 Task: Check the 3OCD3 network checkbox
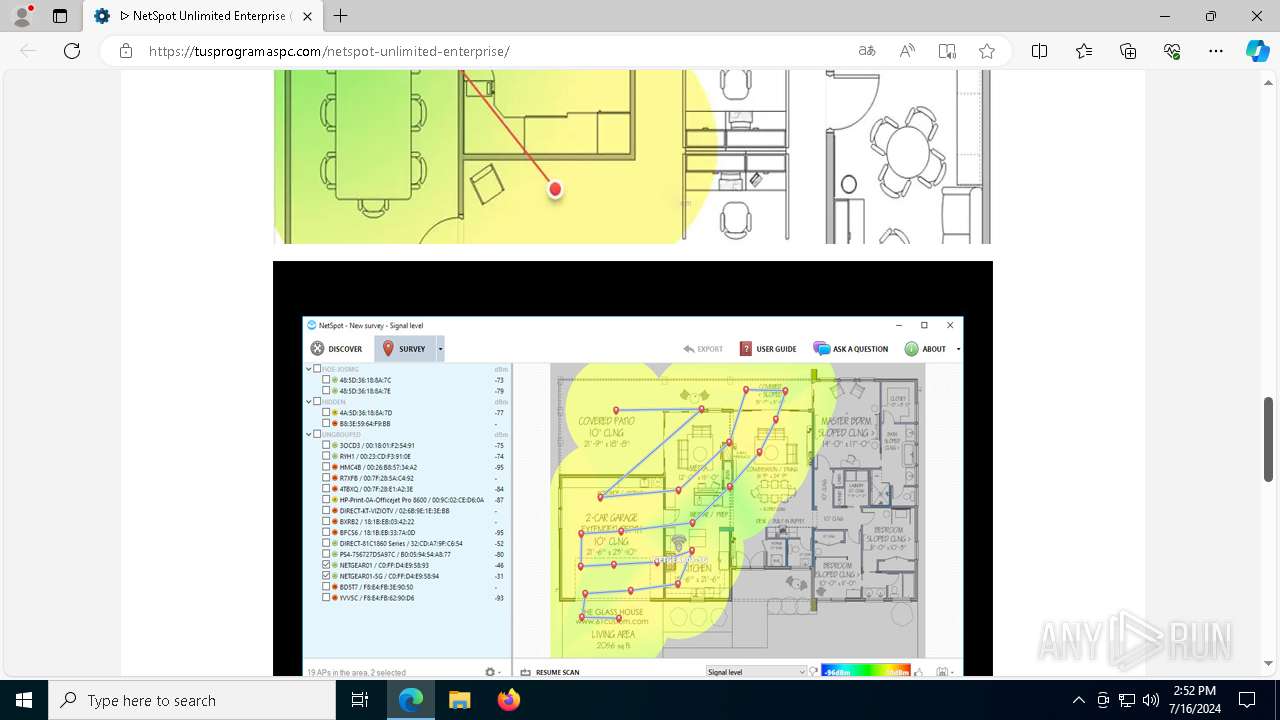[x=327, y=445]
